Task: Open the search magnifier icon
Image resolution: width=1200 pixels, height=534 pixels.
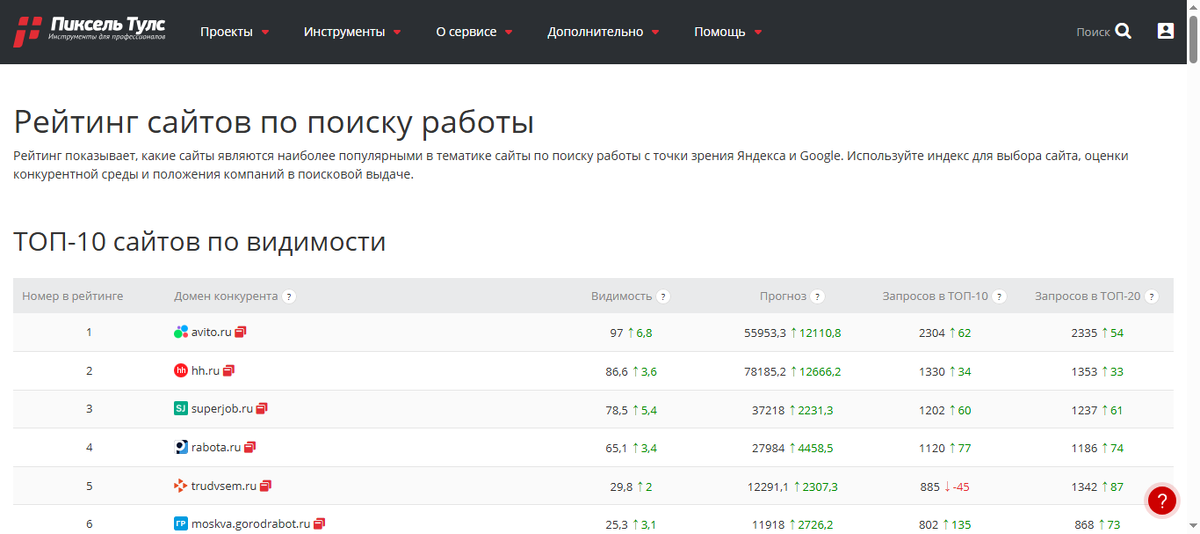Action: coord(1123,31)
